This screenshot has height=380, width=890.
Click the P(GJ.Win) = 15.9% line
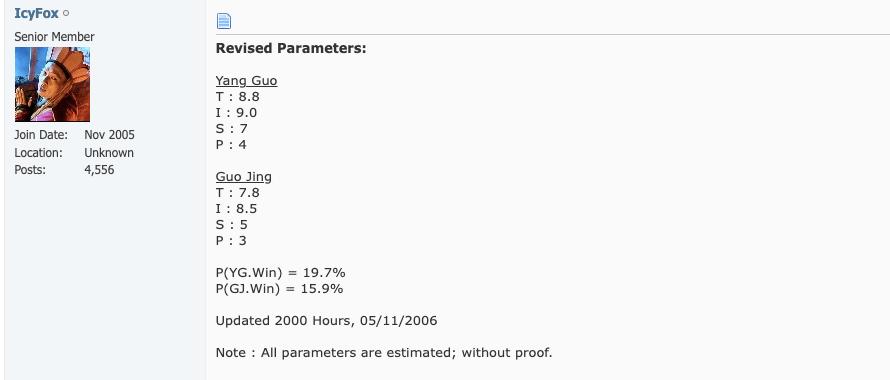(x=279, y=289)
